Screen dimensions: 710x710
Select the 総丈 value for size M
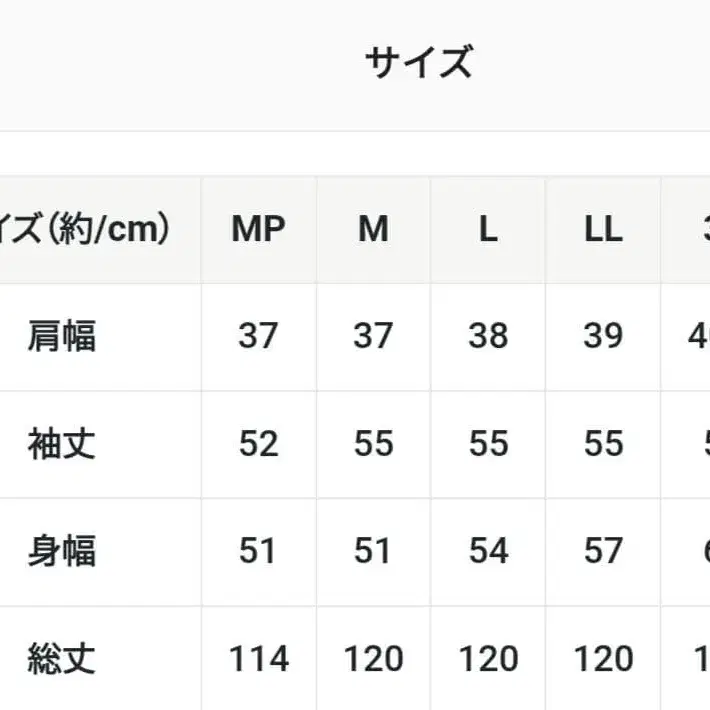(x=373, y=659)
